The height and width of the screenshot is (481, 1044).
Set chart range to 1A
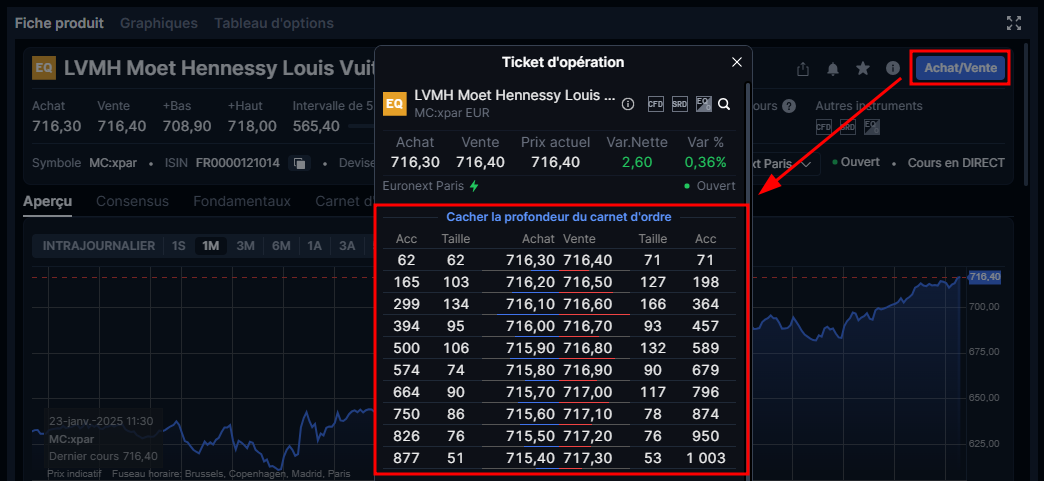[314, 246]
